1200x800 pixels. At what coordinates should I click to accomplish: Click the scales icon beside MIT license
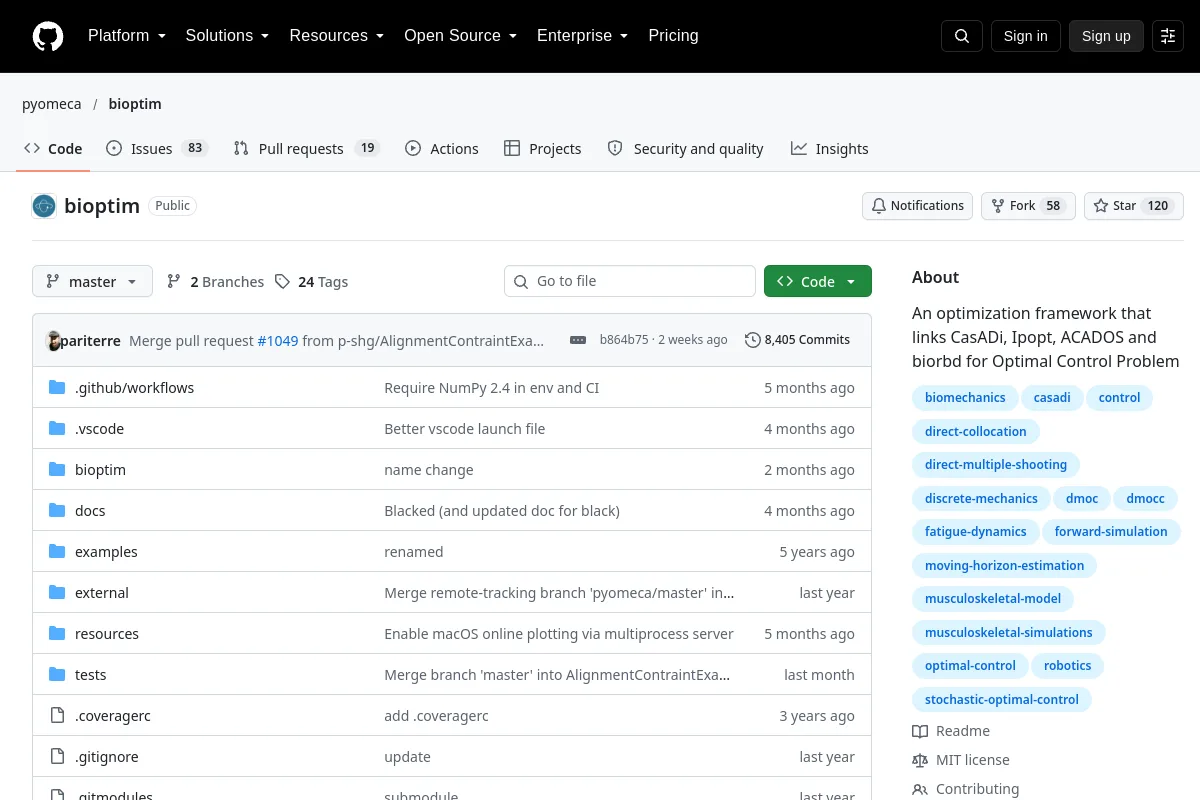(920, 760)
